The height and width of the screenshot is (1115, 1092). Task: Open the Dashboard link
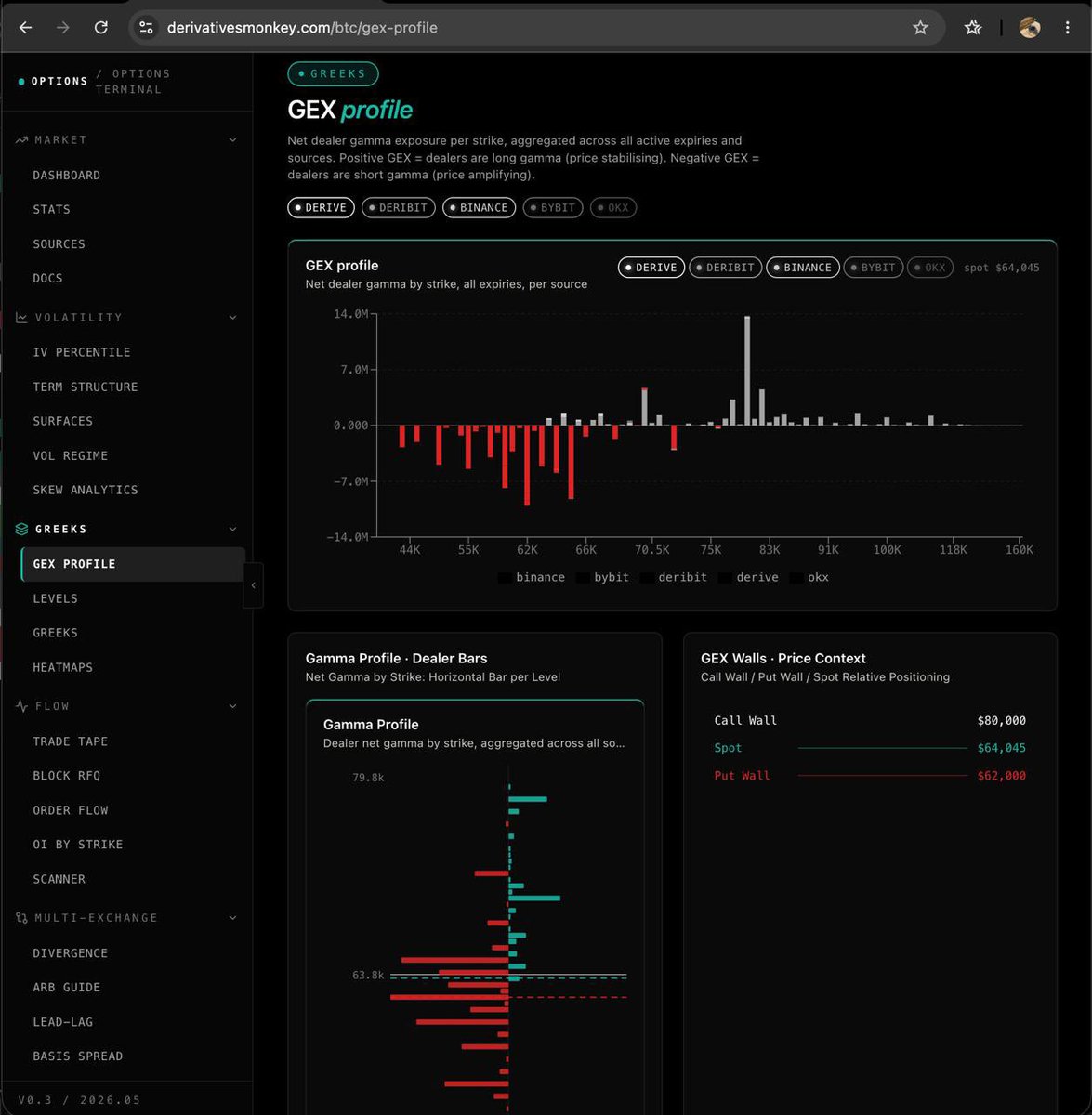(67, 175)
